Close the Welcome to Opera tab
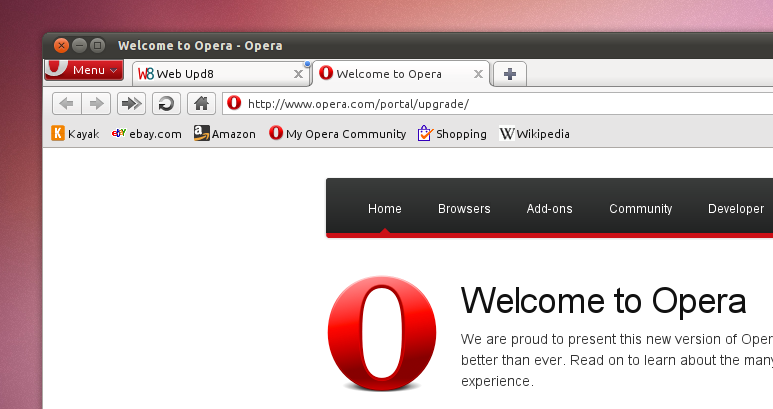This screenshot has width=773, height=409. pyautogui.click(x=478, y=74)
